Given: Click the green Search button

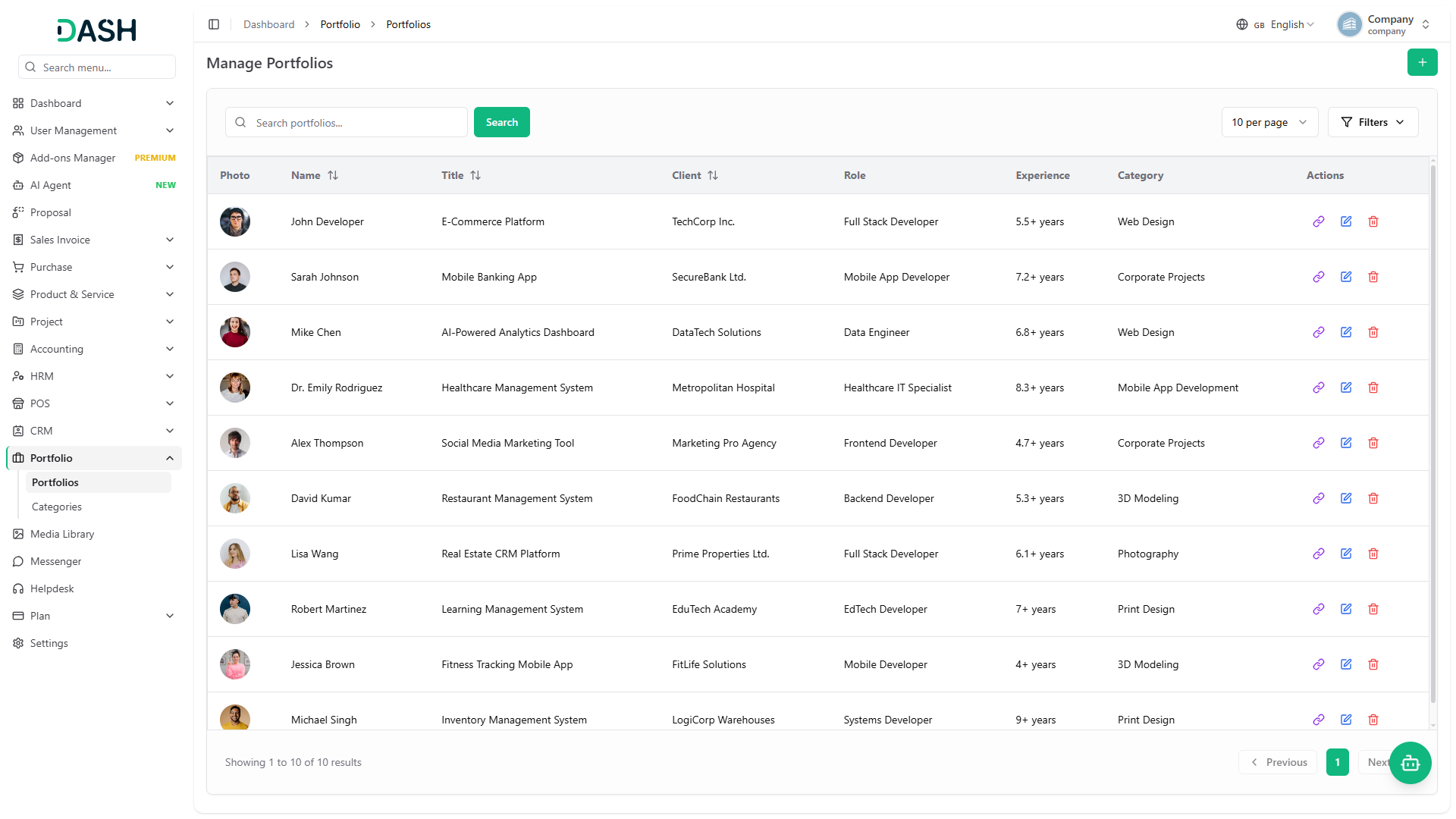Looking at the screenshot, I should [501, 122].
